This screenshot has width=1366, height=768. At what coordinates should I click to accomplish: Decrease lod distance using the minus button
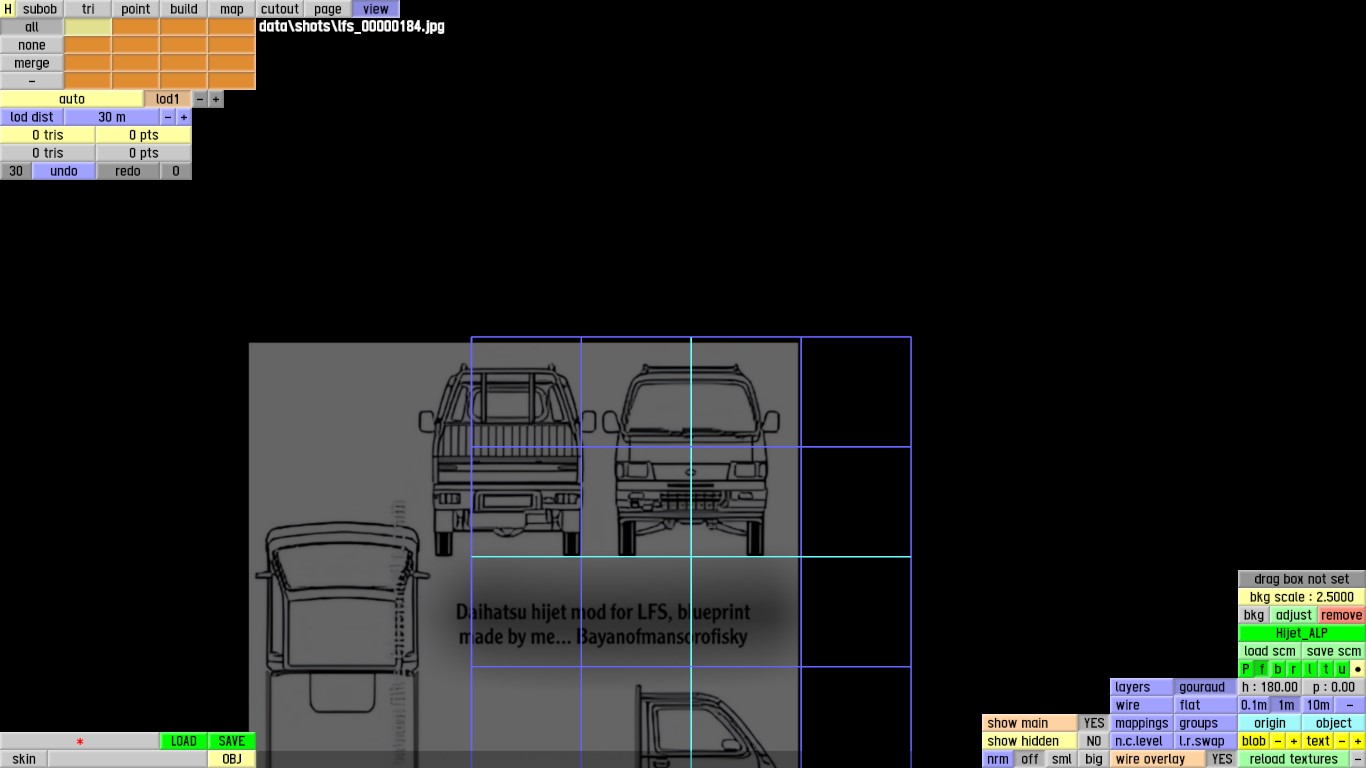[168, 117]
